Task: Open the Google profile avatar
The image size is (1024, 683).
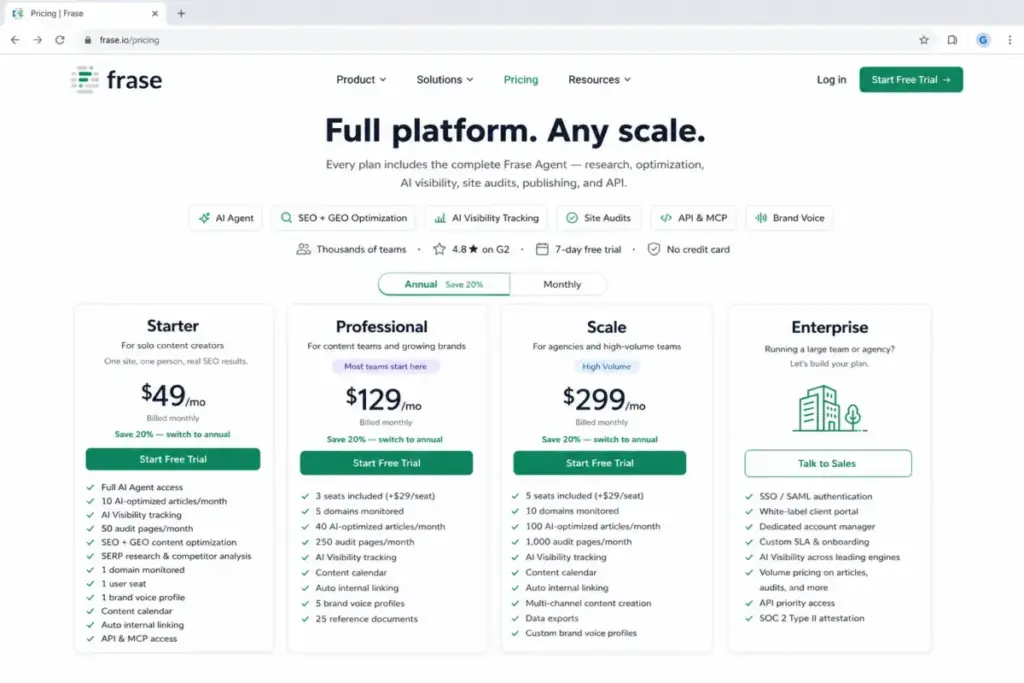Action: pyautogui.click(x=983, y=40)
